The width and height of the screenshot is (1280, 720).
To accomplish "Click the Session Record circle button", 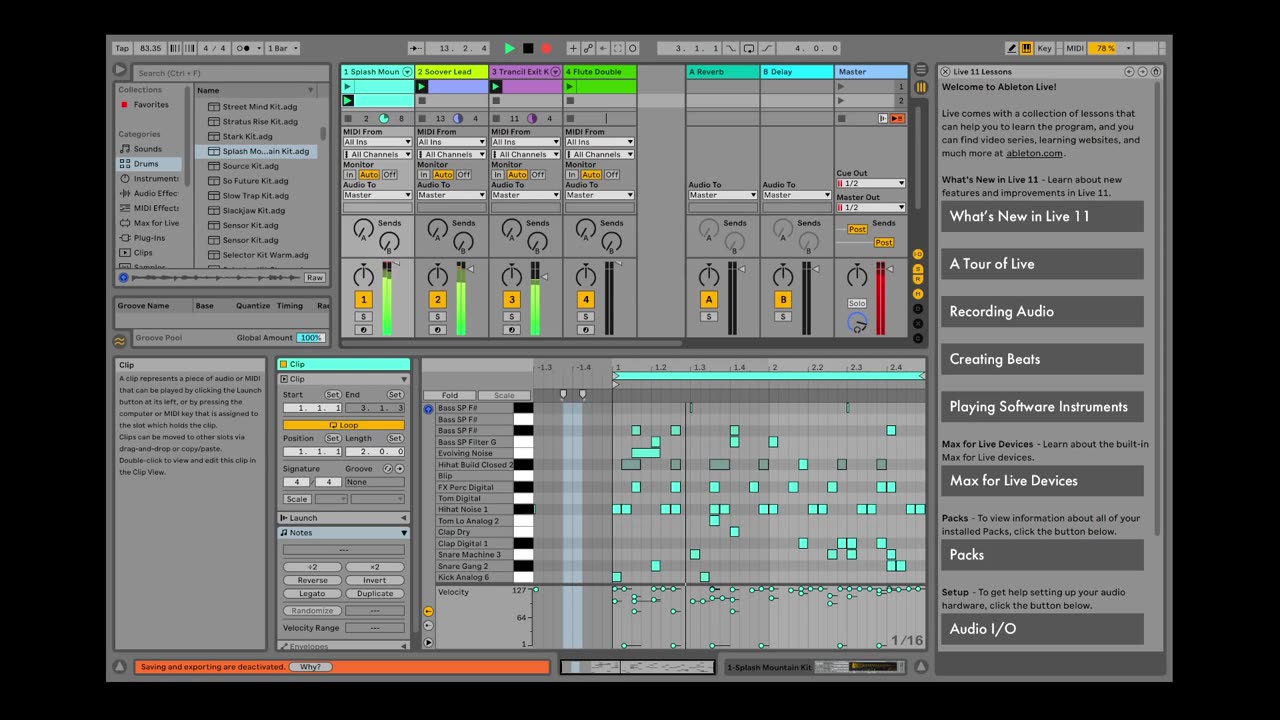I will click(632, 48).
